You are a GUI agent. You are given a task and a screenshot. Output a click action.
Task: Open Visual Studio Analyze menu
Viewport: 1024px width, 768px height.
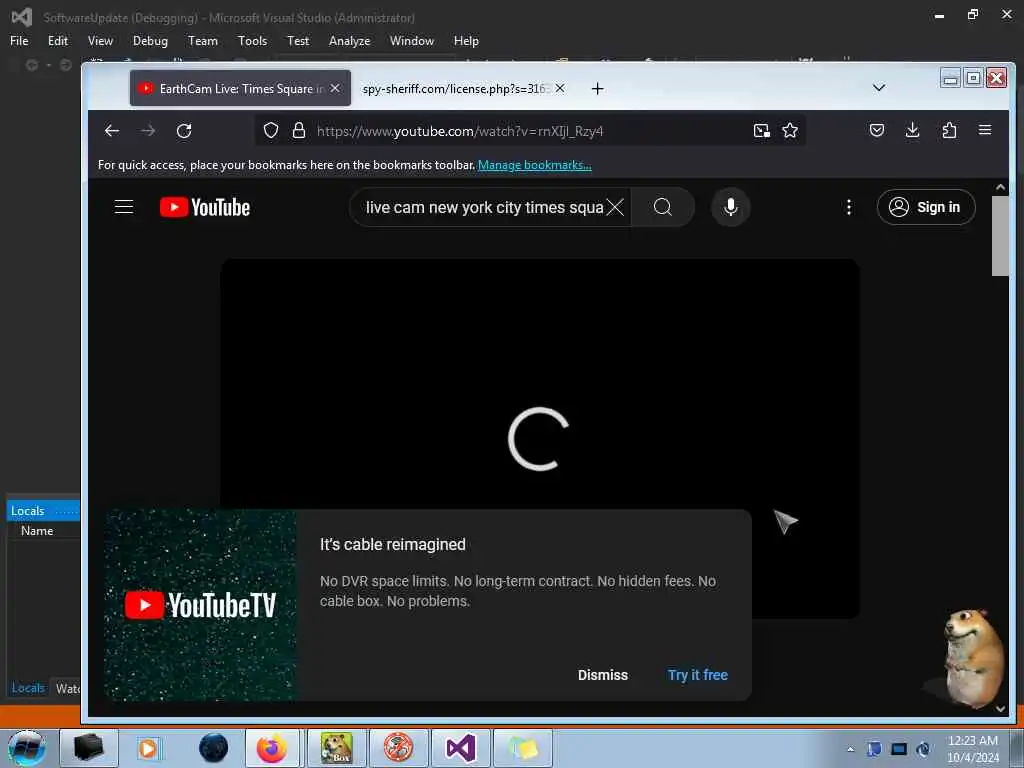point(349,40)
